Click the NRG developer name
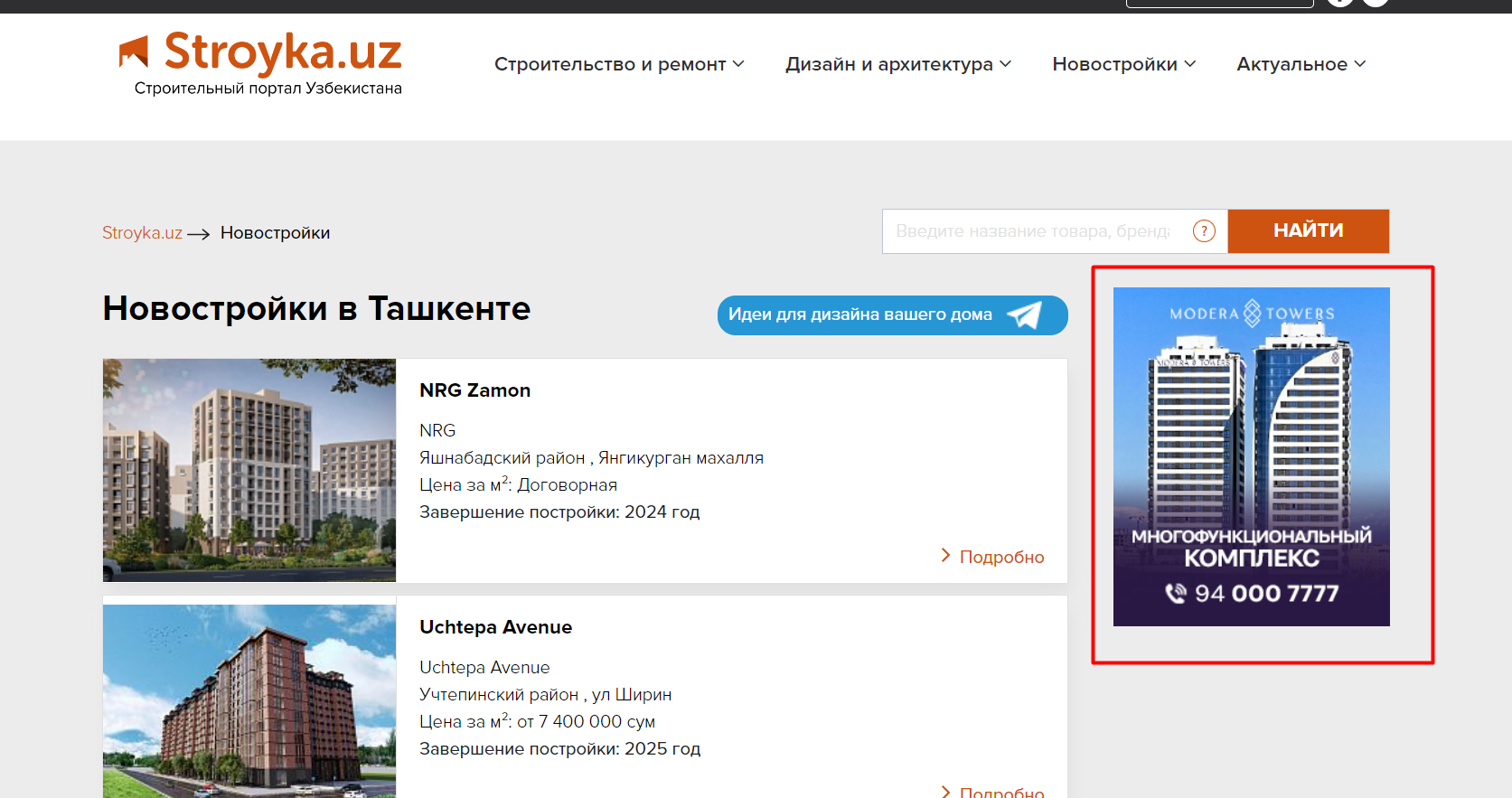 click(437, 431)
